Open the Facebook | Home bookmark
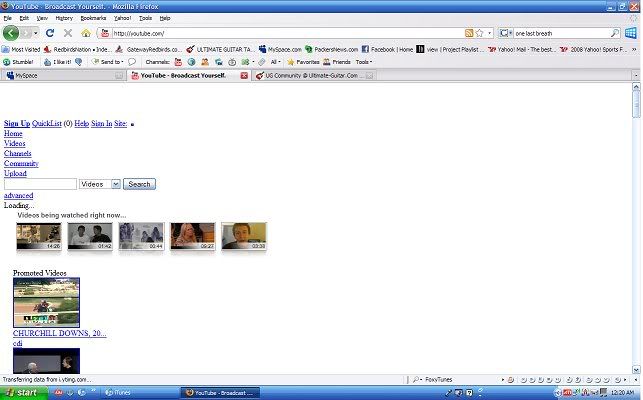The height and width of the screenshot is (400, 643). point(387,49)
